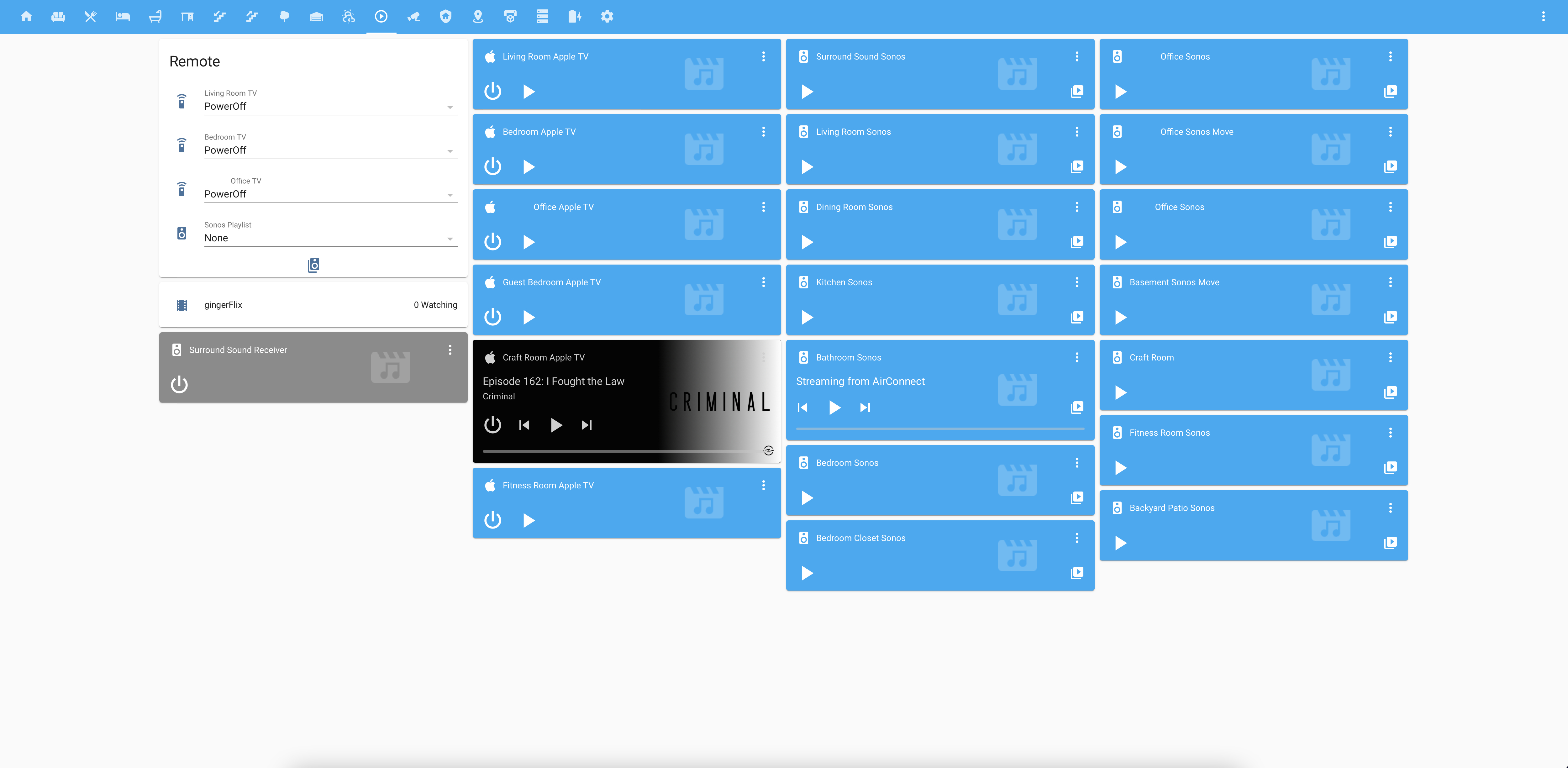The height and width of the screenshot is (768, 1568).
Task: Click the play button on Bedroom Sonos
Action: [x=808, y=497]
